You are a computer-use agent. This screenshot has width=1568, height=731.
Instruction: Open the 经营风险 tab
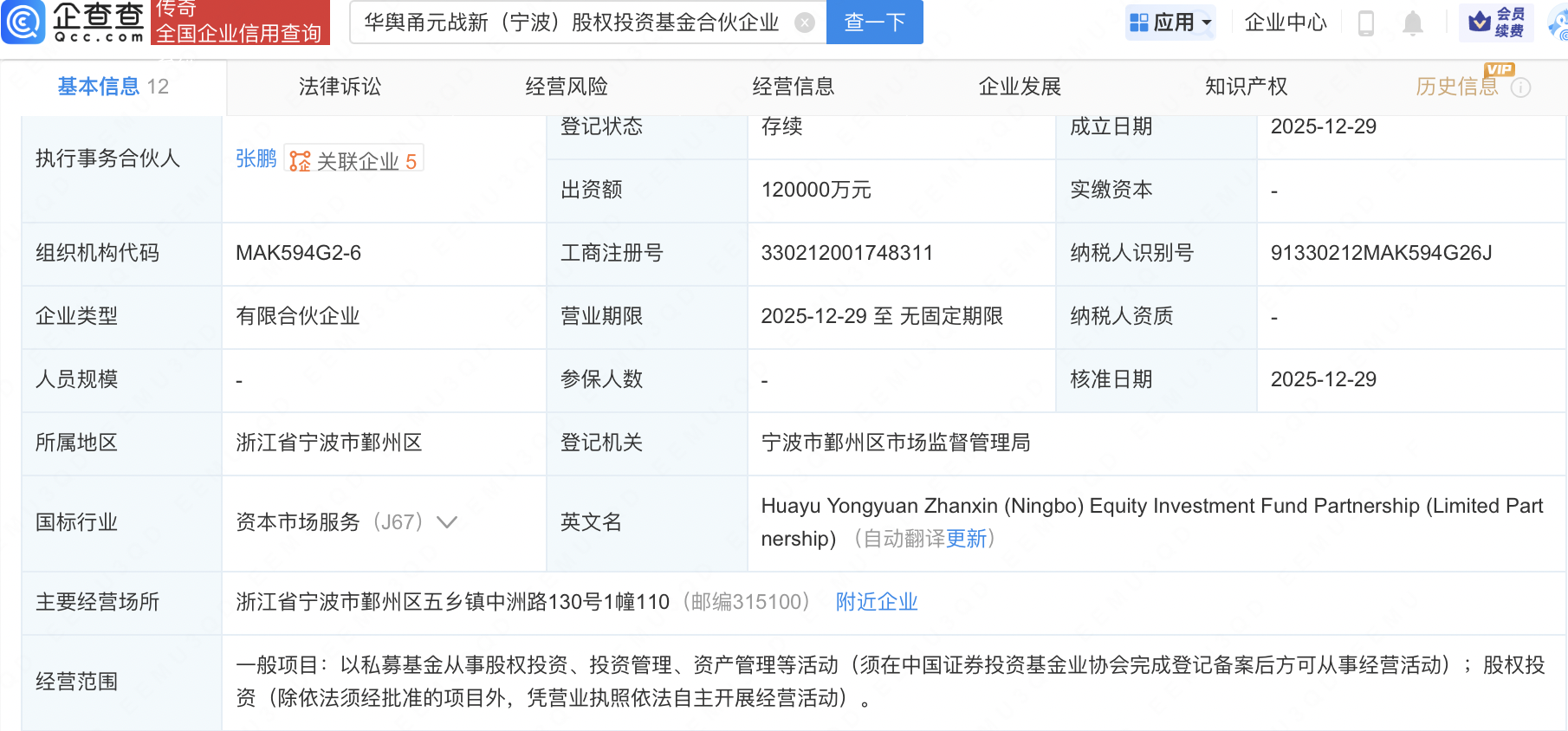[x=567, y=87]
